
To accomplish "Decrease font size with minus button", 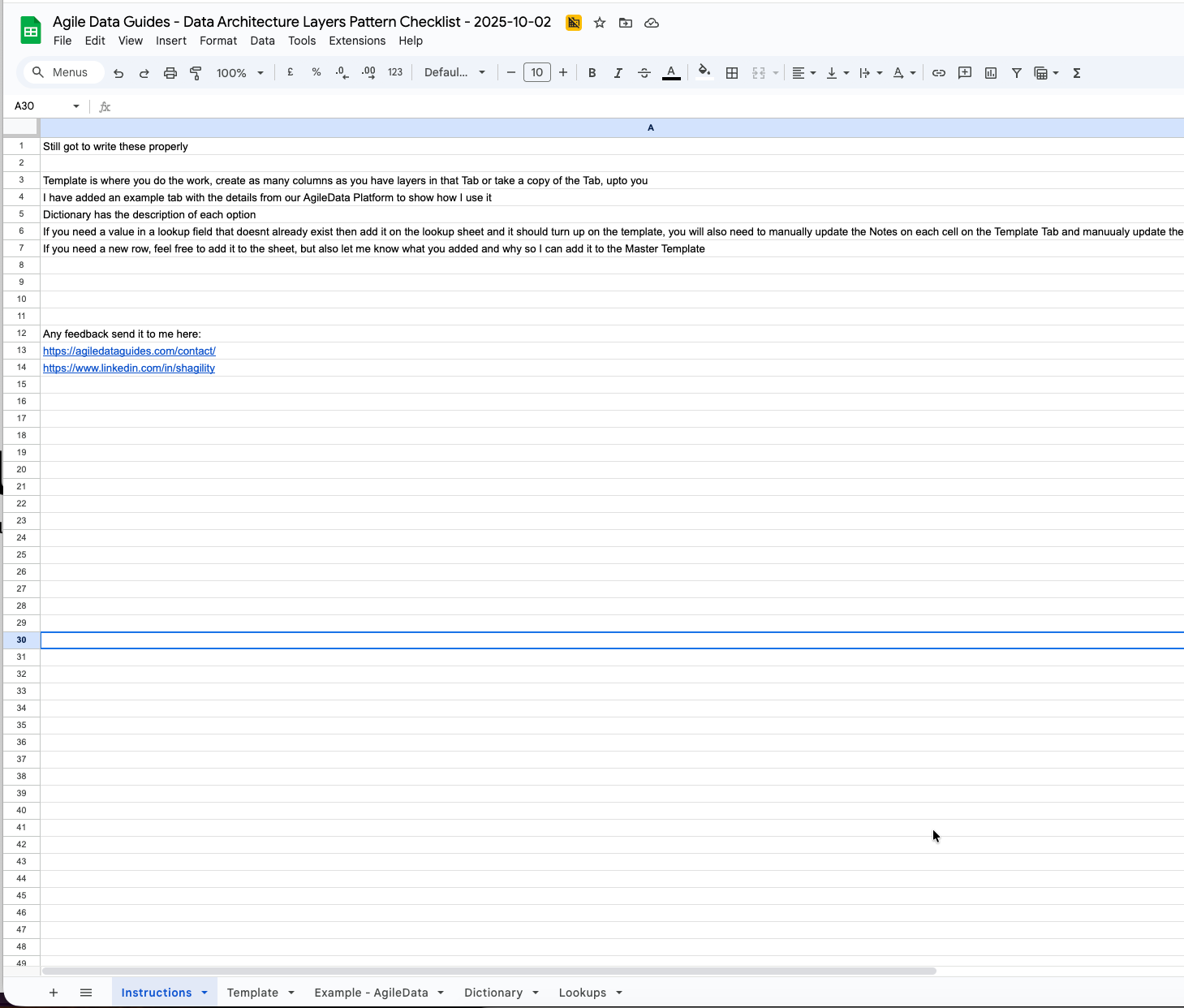I will click(x=511, y=72).
